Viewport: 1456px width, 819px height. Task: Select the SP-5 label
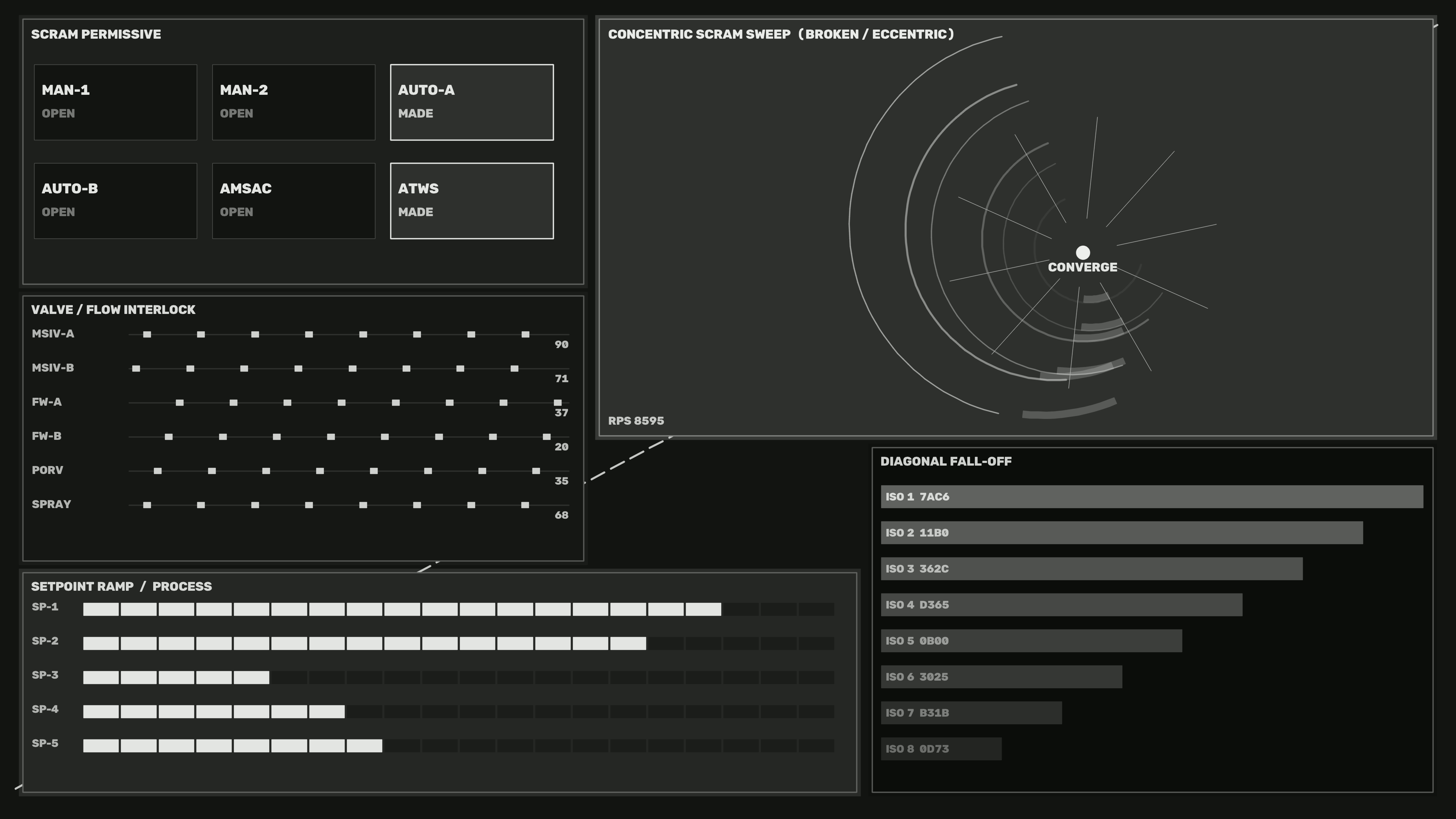coord(45,743)
